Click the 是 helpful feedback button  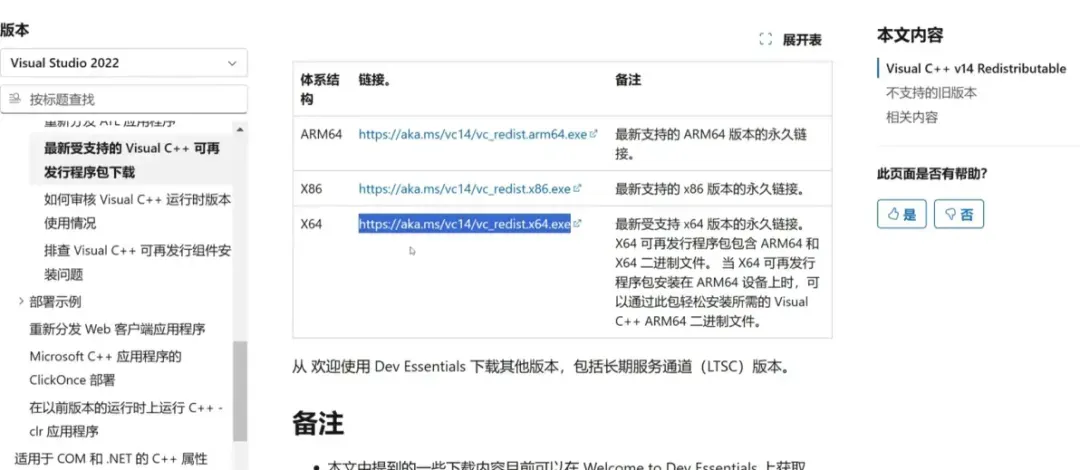pos(902,214)
